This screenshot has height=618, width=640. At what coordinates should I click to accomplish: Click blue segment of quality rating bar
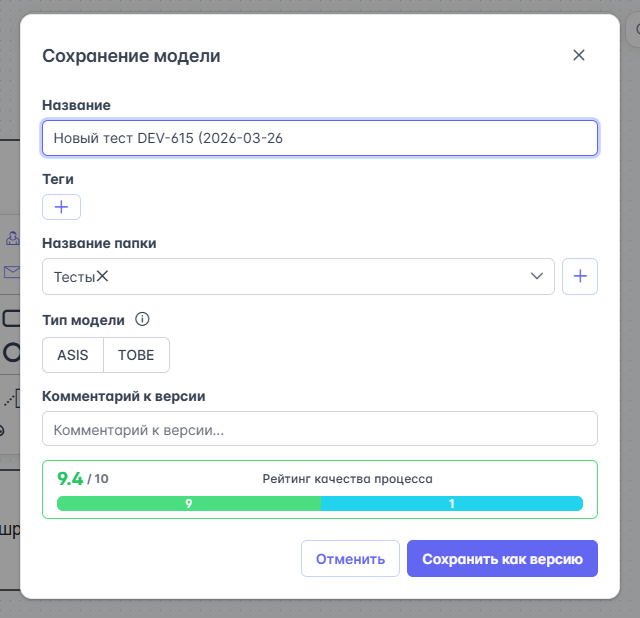click(451, 504)
